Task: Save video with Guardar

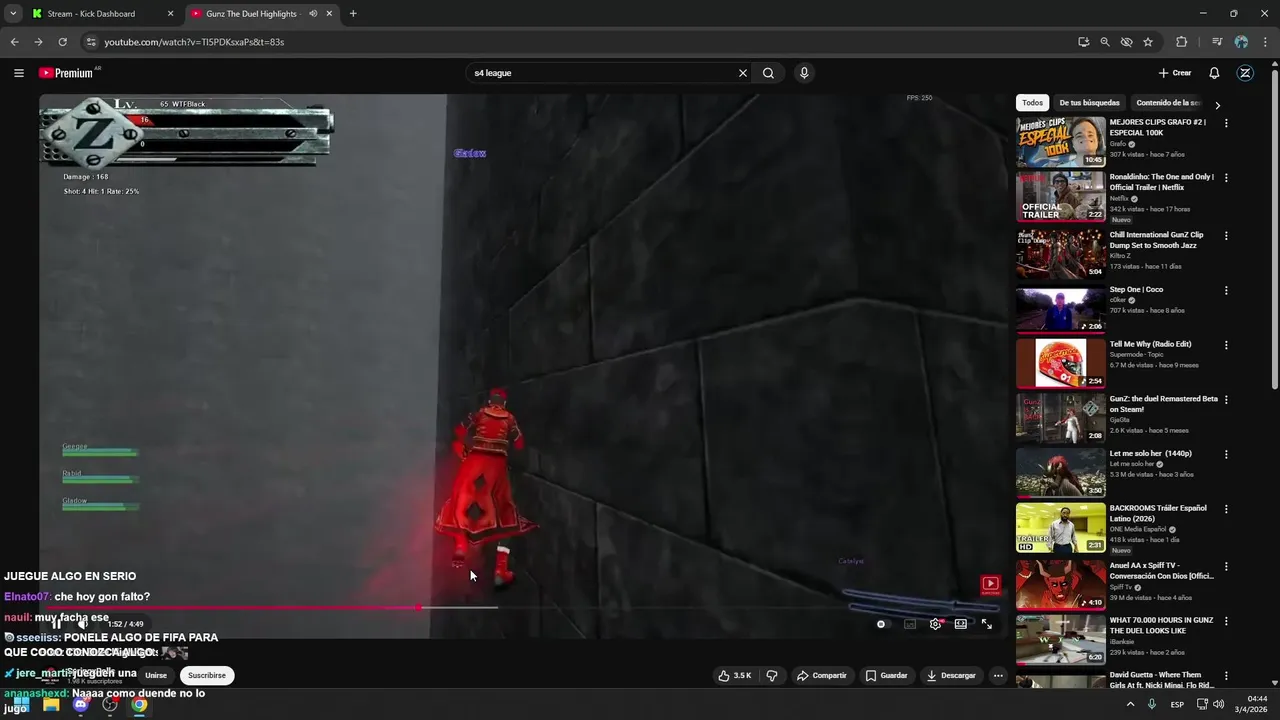Action: [886, 675]
